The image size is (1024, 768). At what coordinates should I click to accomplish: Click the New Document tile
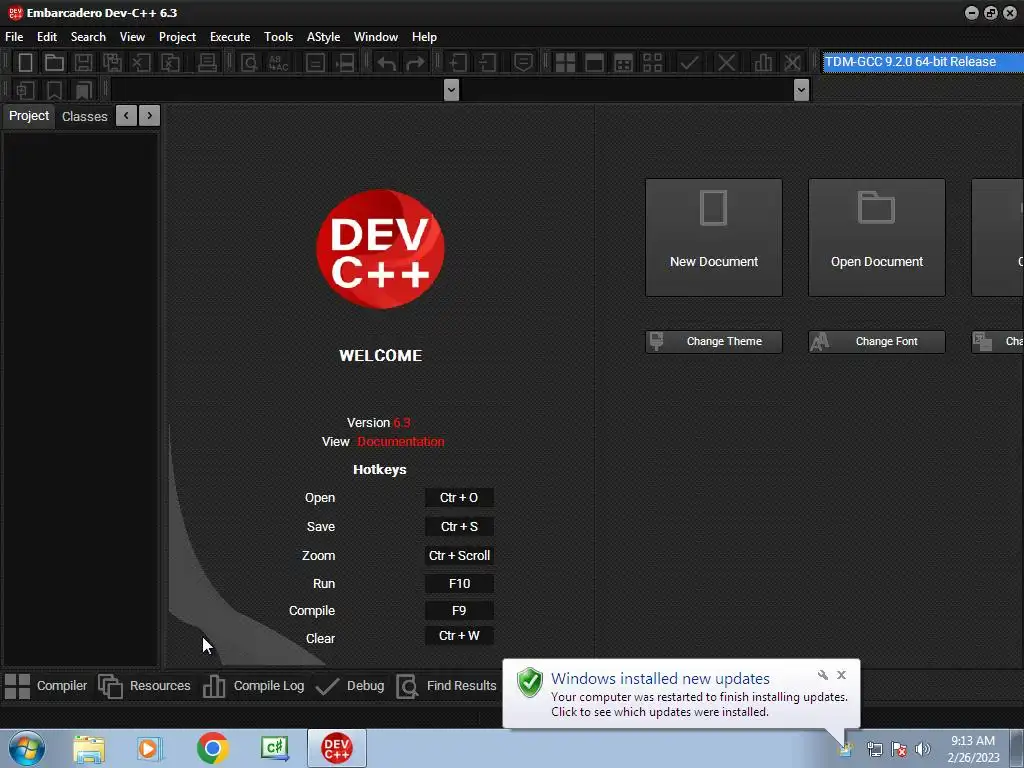pos(714,238)
